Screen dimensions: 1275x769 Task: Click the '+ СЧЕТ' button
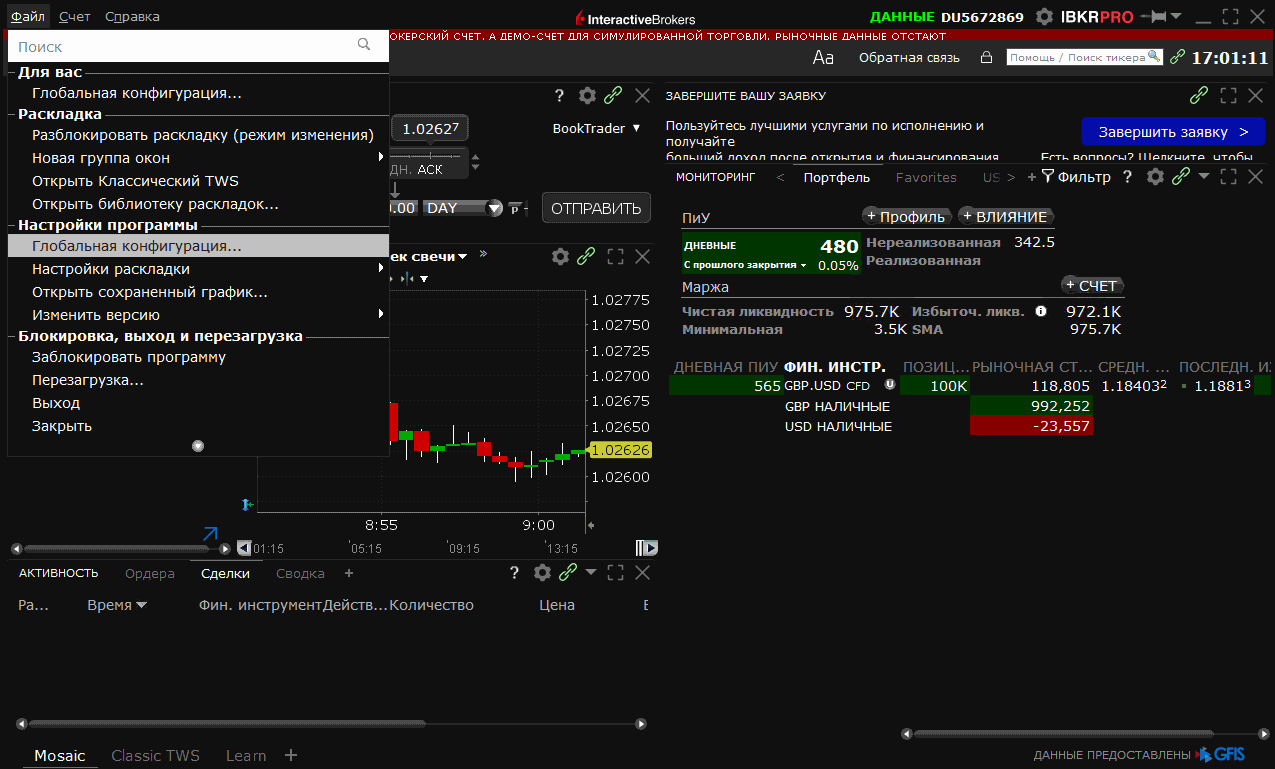(x=1091, y=285)
